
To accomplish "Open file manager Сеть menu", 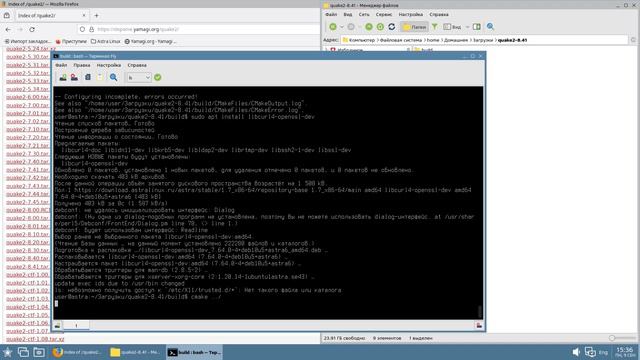I will [x=364, y=14].
